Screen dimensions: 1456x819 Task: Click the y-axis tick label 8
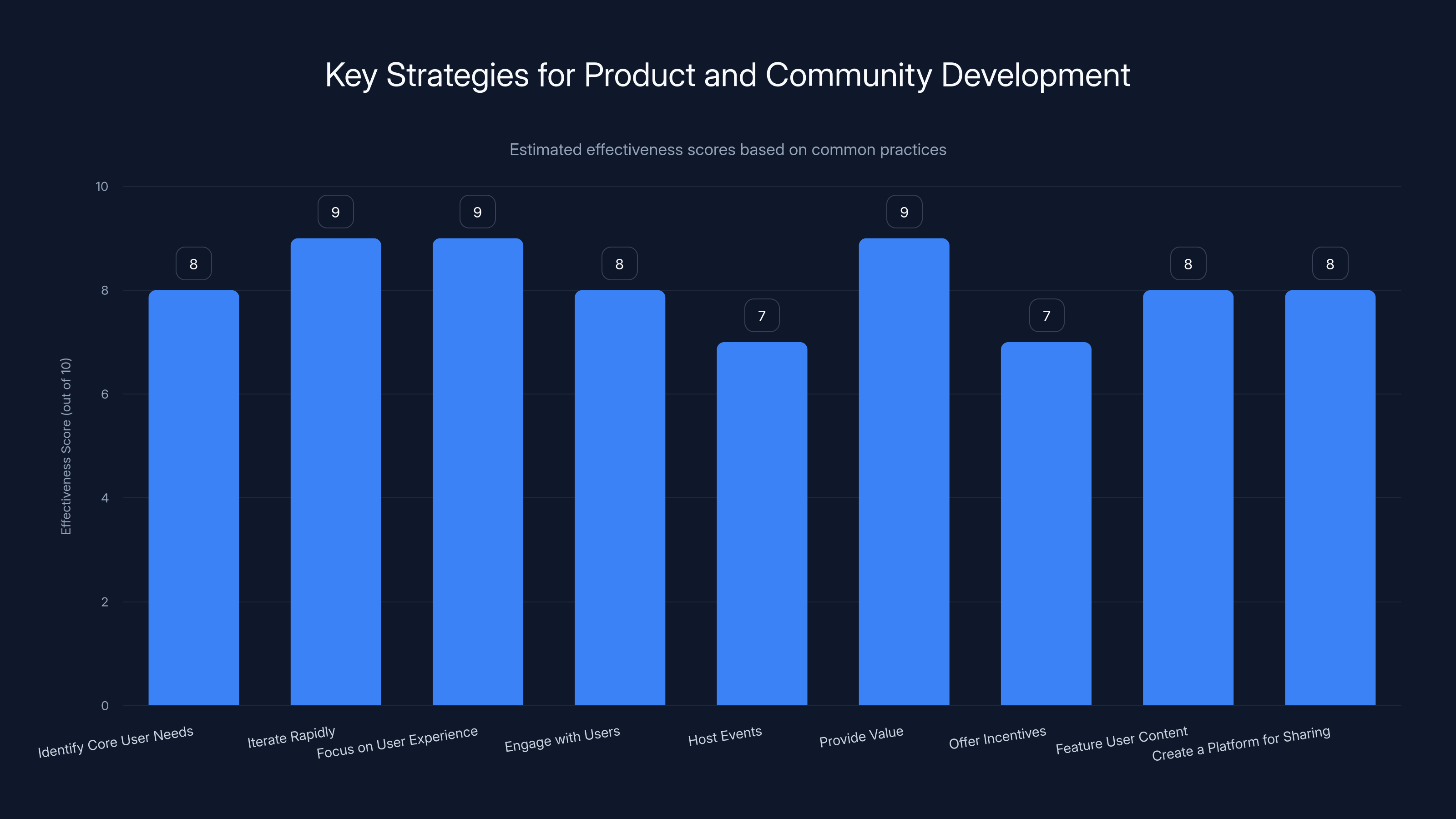[105, 291]
